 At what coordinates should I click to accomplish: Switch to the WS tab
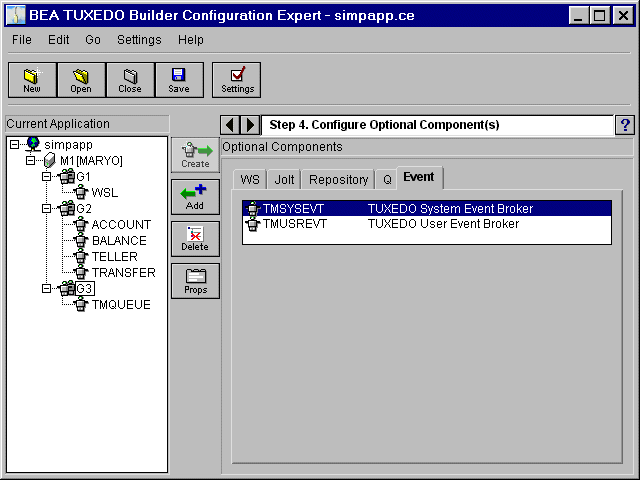point(250,180)
